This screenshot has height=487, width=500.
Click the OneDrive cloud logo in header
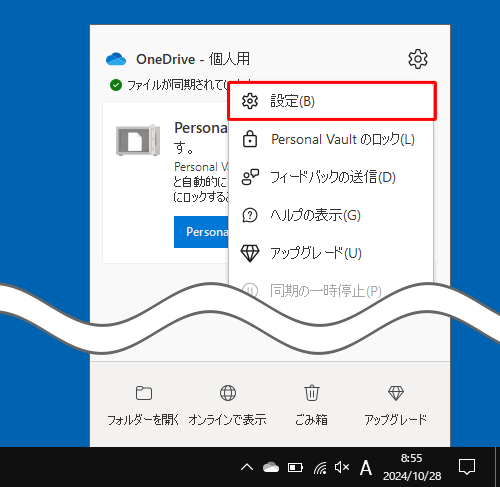click(x=116, y=59)
